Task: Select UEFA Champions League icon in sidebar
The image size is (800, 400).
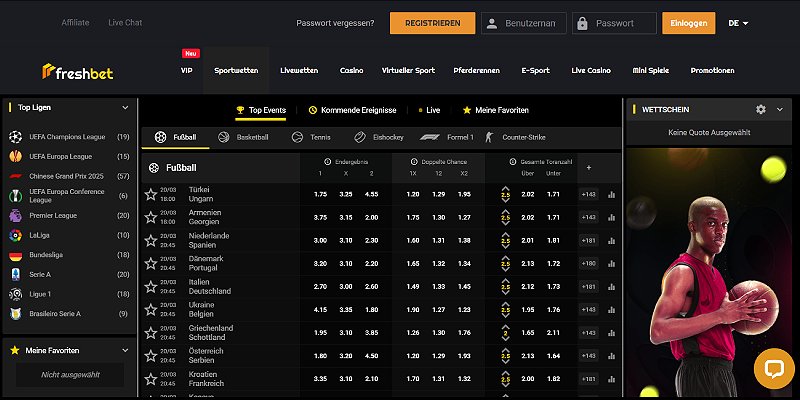Action: point(15,136)
